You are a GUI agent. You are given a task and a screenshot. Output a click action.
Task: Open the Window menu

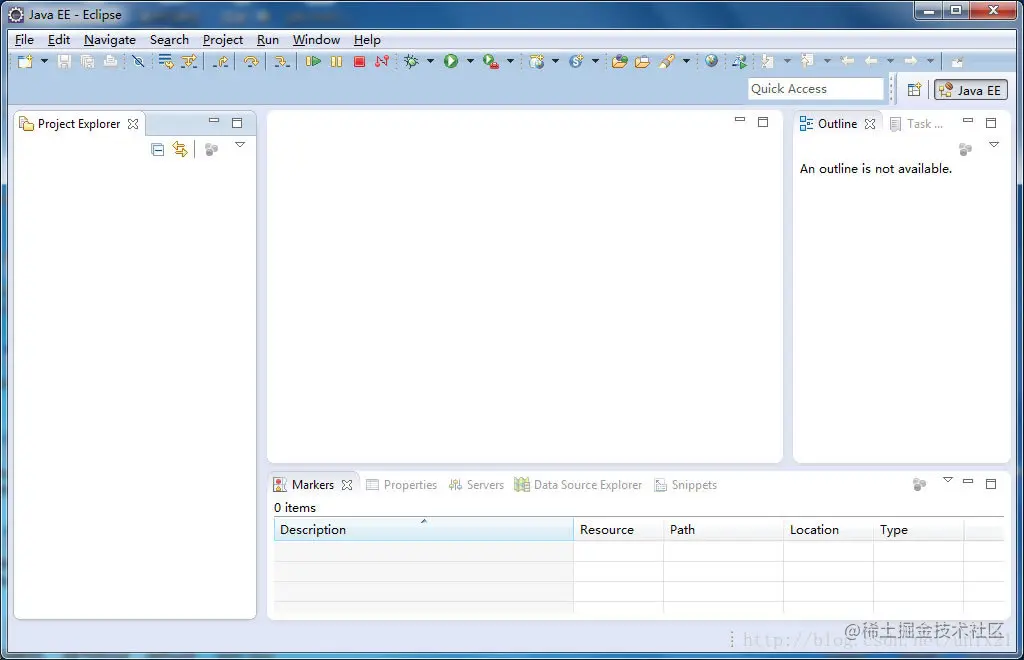316,40
